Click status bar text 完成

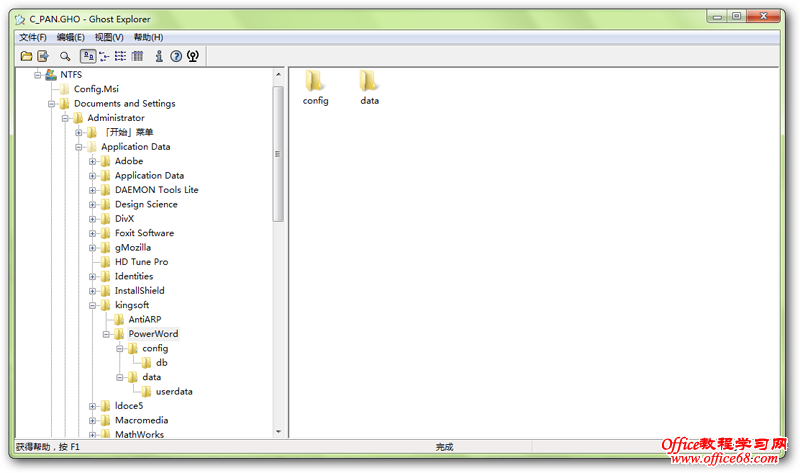coord(444,447)
